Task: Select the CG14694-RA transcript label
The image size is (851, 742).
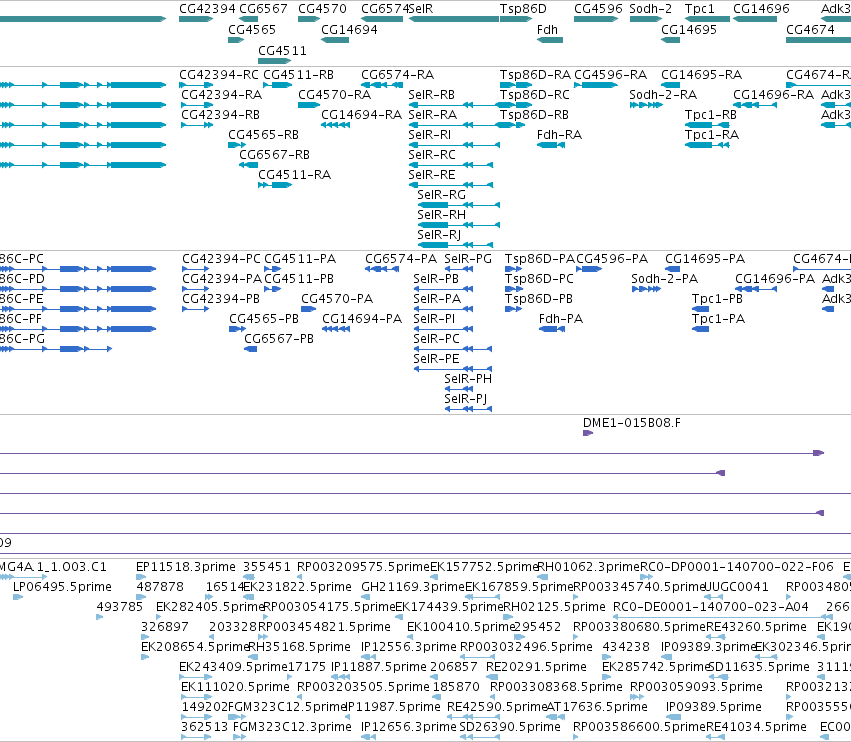Action: [361, 115]
